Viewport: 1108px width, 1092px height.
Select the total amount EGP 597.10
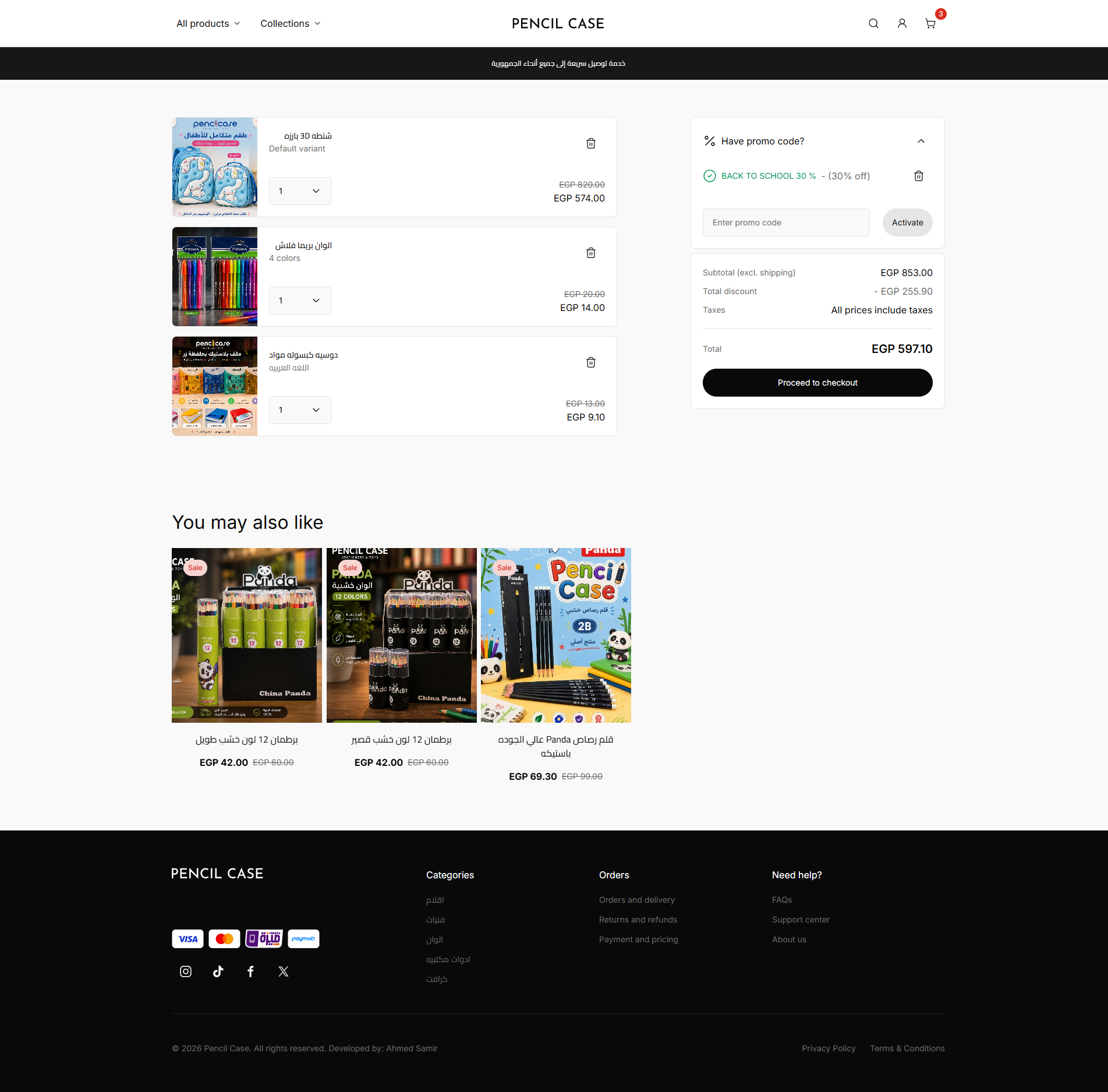[902, 349]
